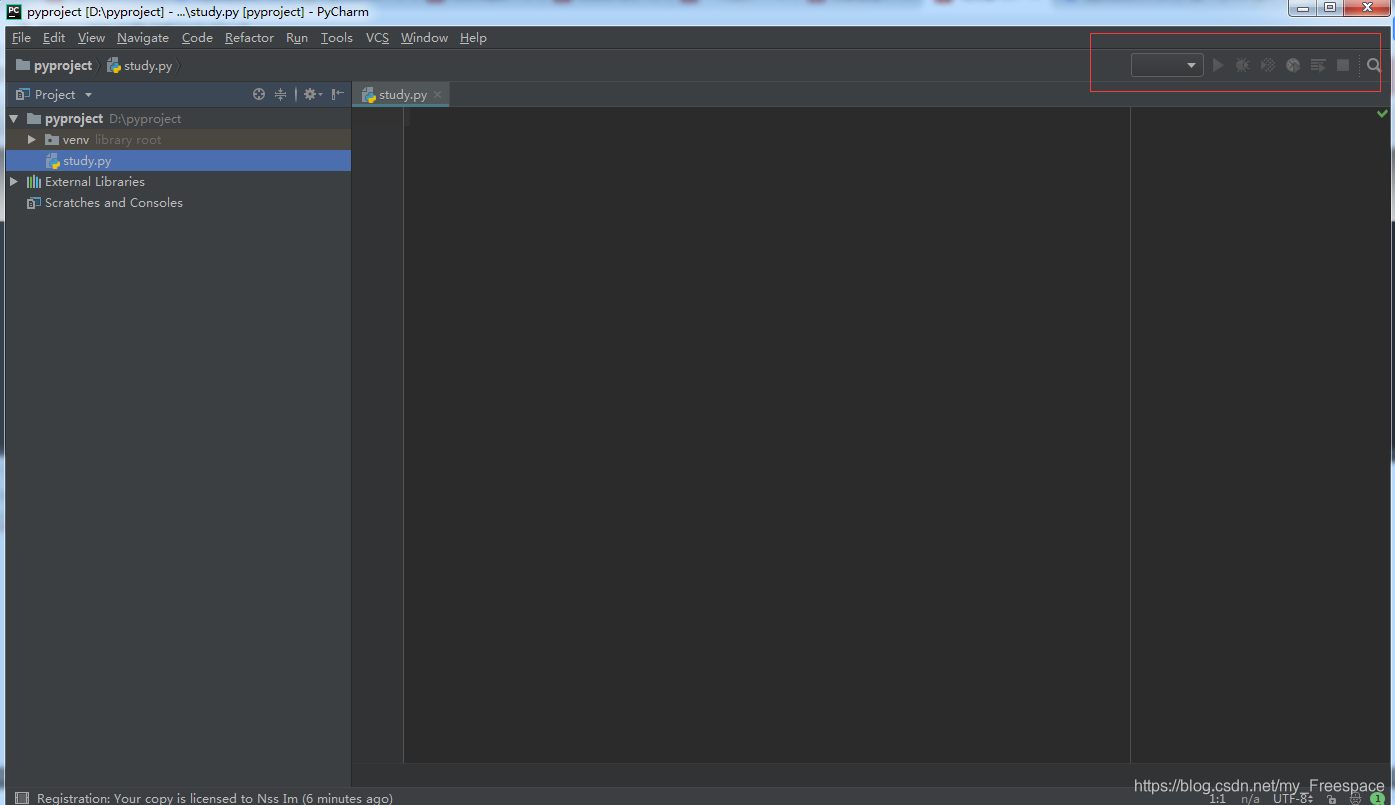Open the UTF-8 encoding selector
This screenshot has width=1395, height=805.
[1292, 799]
